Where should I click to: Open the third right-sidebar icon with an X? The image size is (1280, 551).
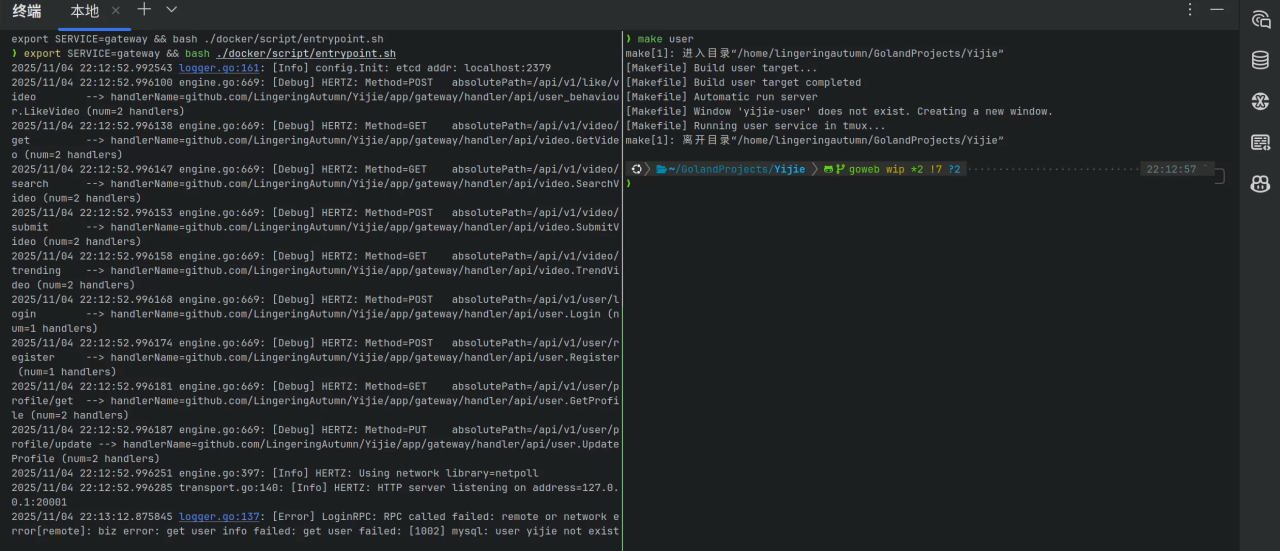point(1260,101)
